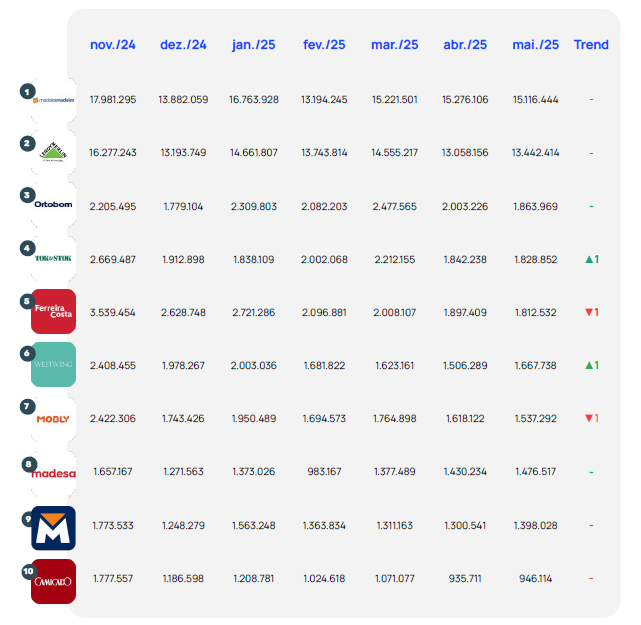Screen dimensions: 641x625
Task: Click the red down arrow in Ferreira Costa row
Action: (x=591, y=312)
